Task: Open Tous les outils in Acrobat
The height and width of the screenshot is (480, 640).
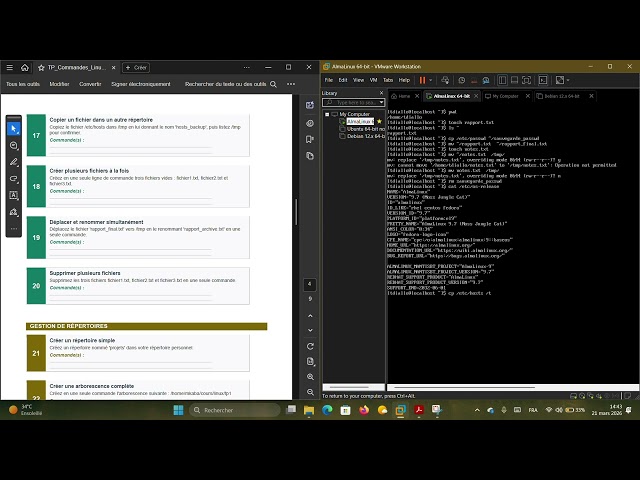Action: click(x=23, y=84)
